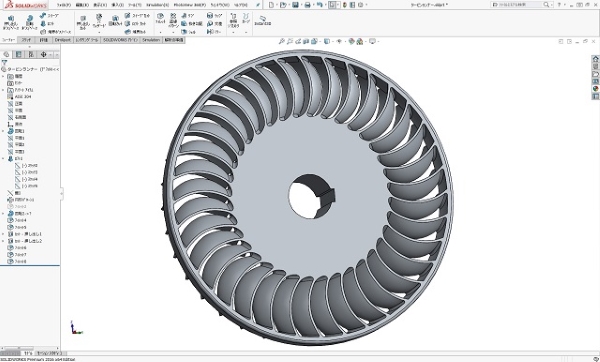Toggle the Rebuild traffic-light icon
Image resolution: width=600 pixels, height=362 pixels.
[x=344, y=5]
